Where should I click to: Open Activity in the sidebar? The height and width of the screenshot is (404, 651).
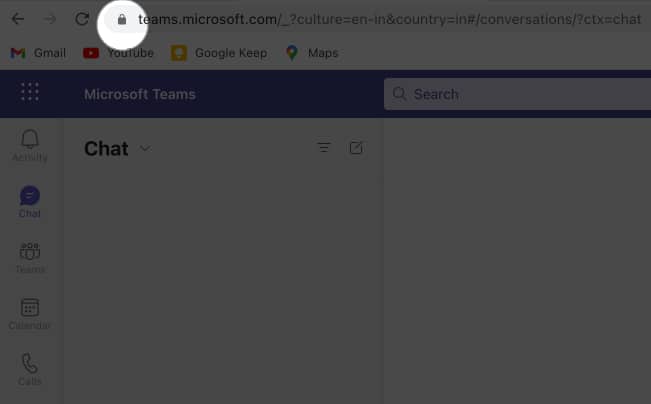point(30,145)
